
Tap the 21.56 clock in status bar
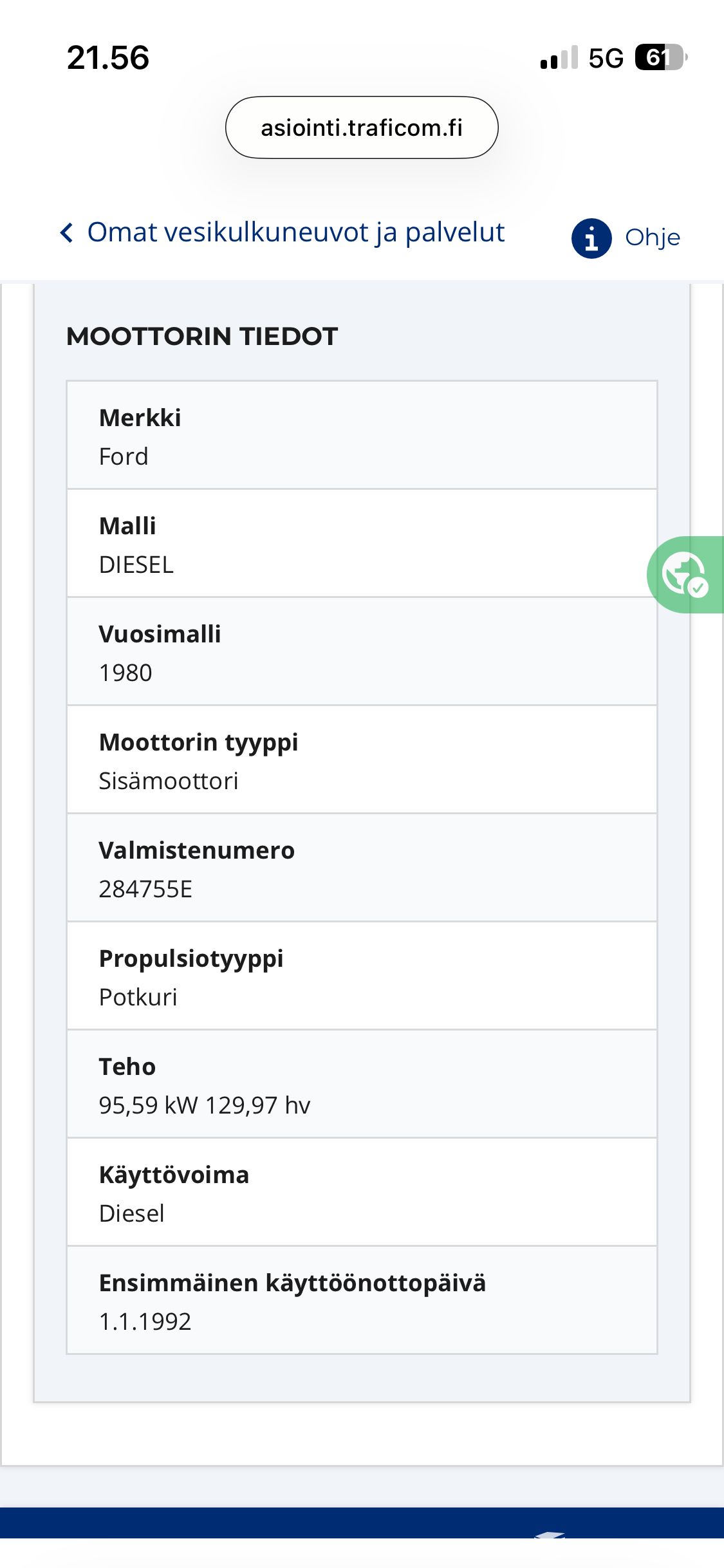coord(108,58)
